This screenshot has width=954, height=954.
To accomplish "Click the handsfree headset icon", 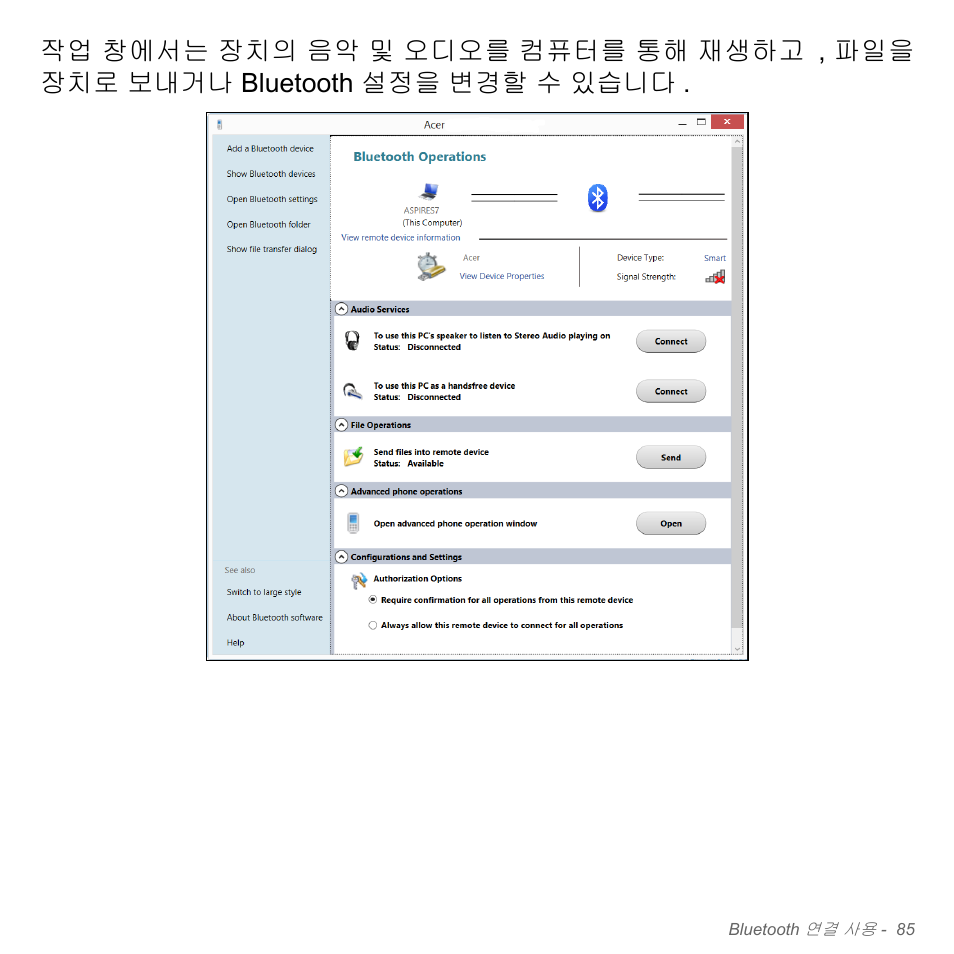I will (352, 391).
